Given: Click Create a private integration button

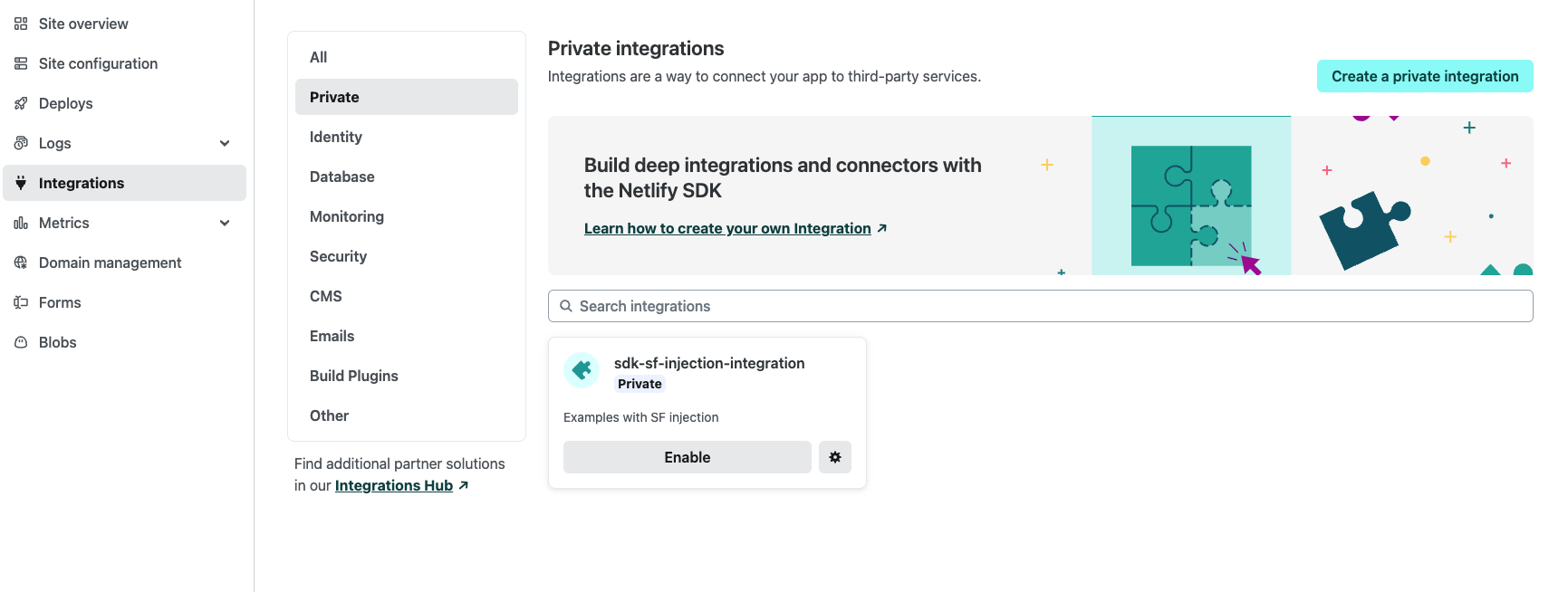Looking at the screenshot, I should 1425,76.
